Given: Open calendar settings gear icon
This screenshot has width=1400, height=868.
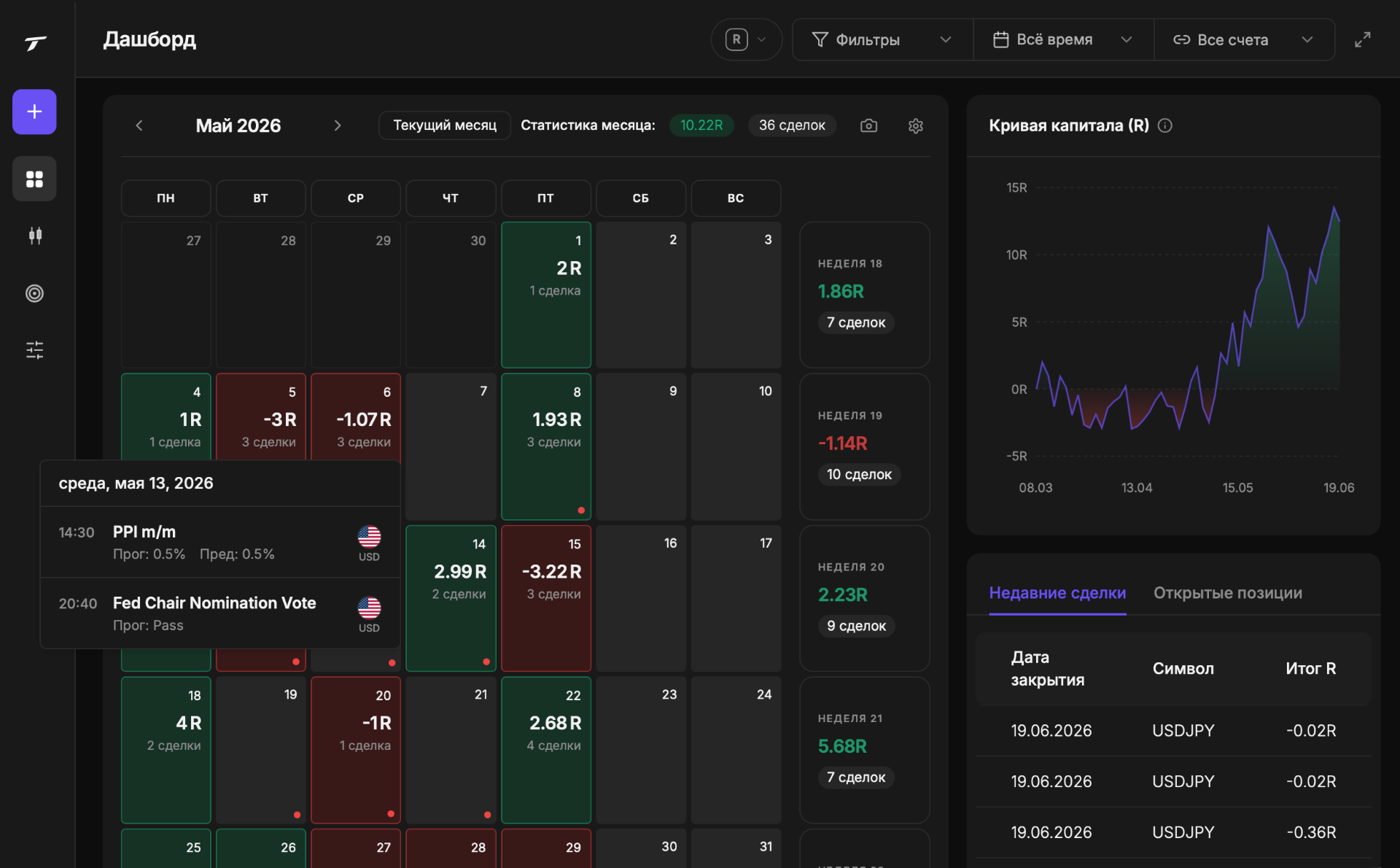Looking at the screenshot, I should coord(916,125).
